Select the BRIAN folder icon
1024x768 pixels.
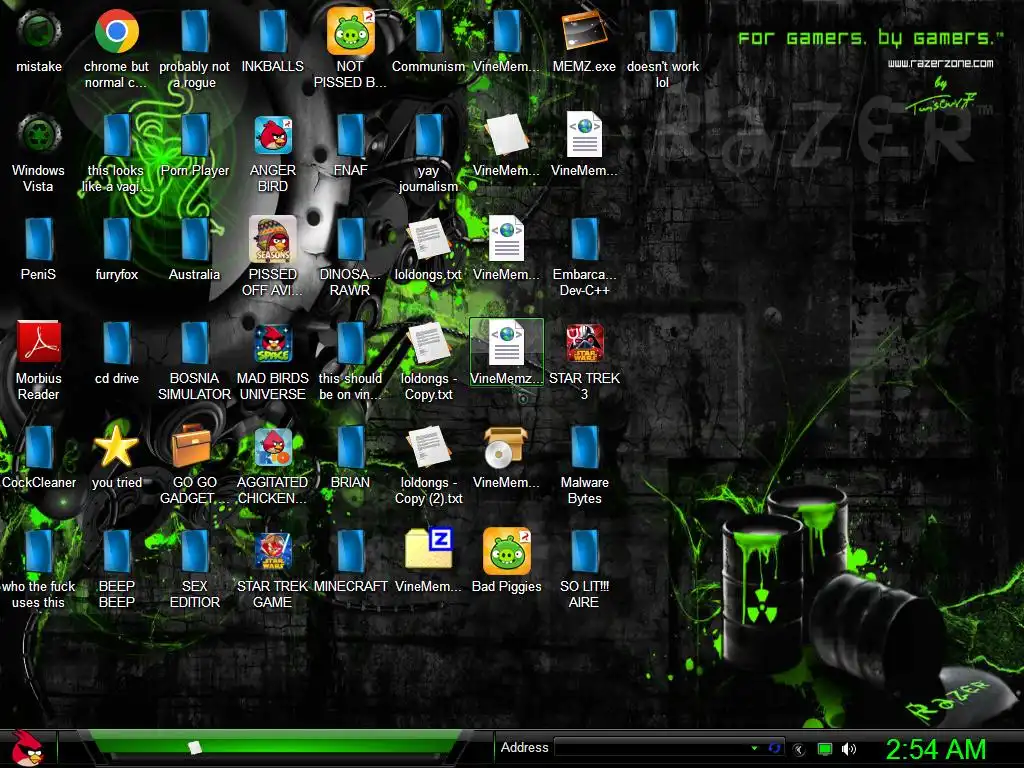351,447
